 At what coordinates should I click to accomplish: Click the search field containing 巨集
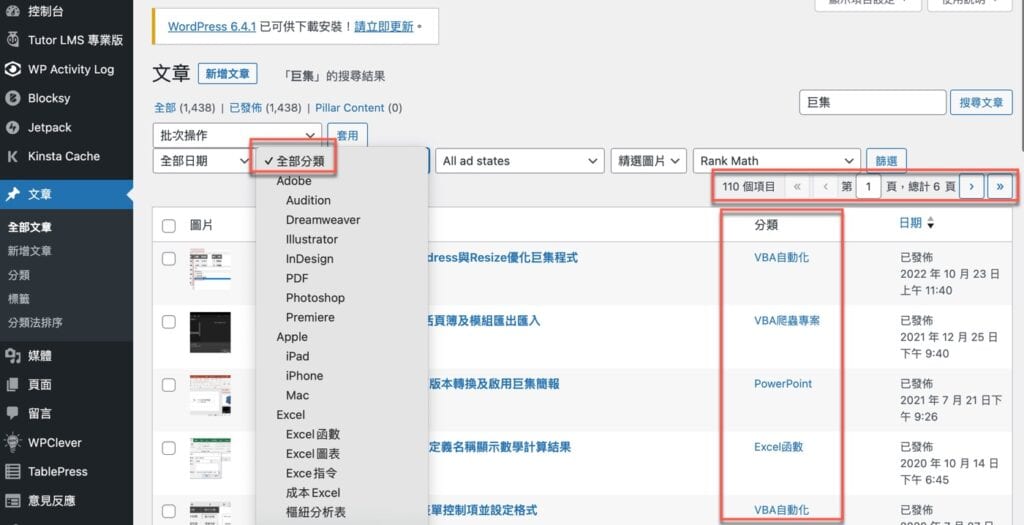tap(872, 103)
